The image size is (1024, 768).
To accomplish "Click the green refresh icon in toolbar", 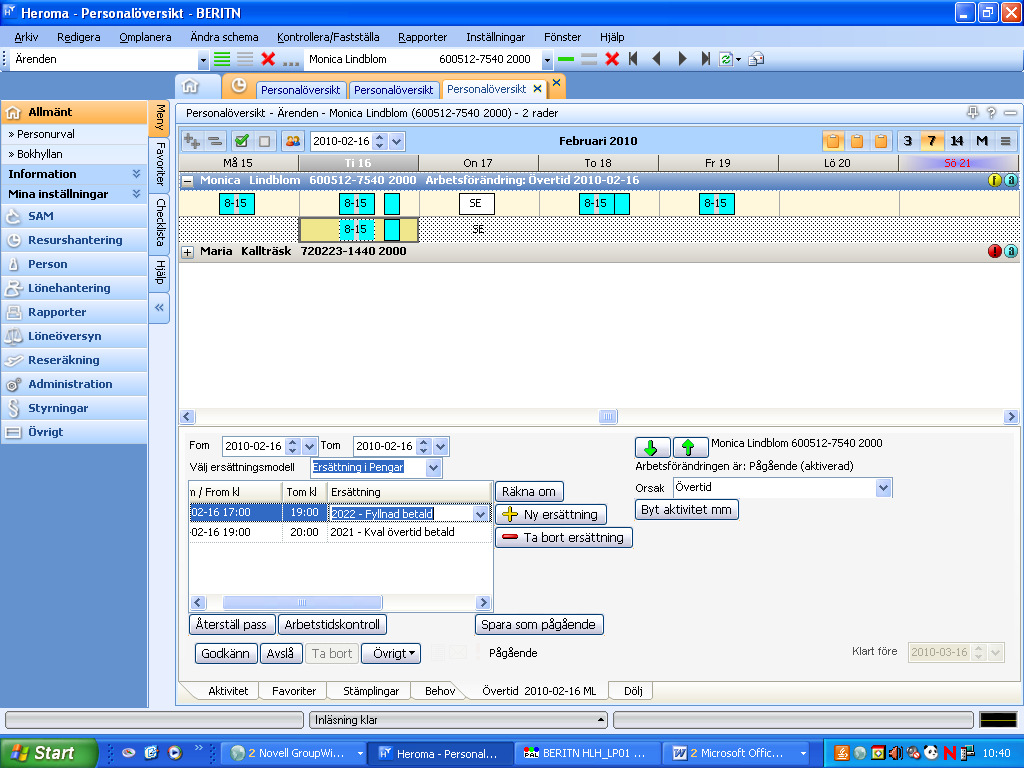I will [x=726, y=59].
